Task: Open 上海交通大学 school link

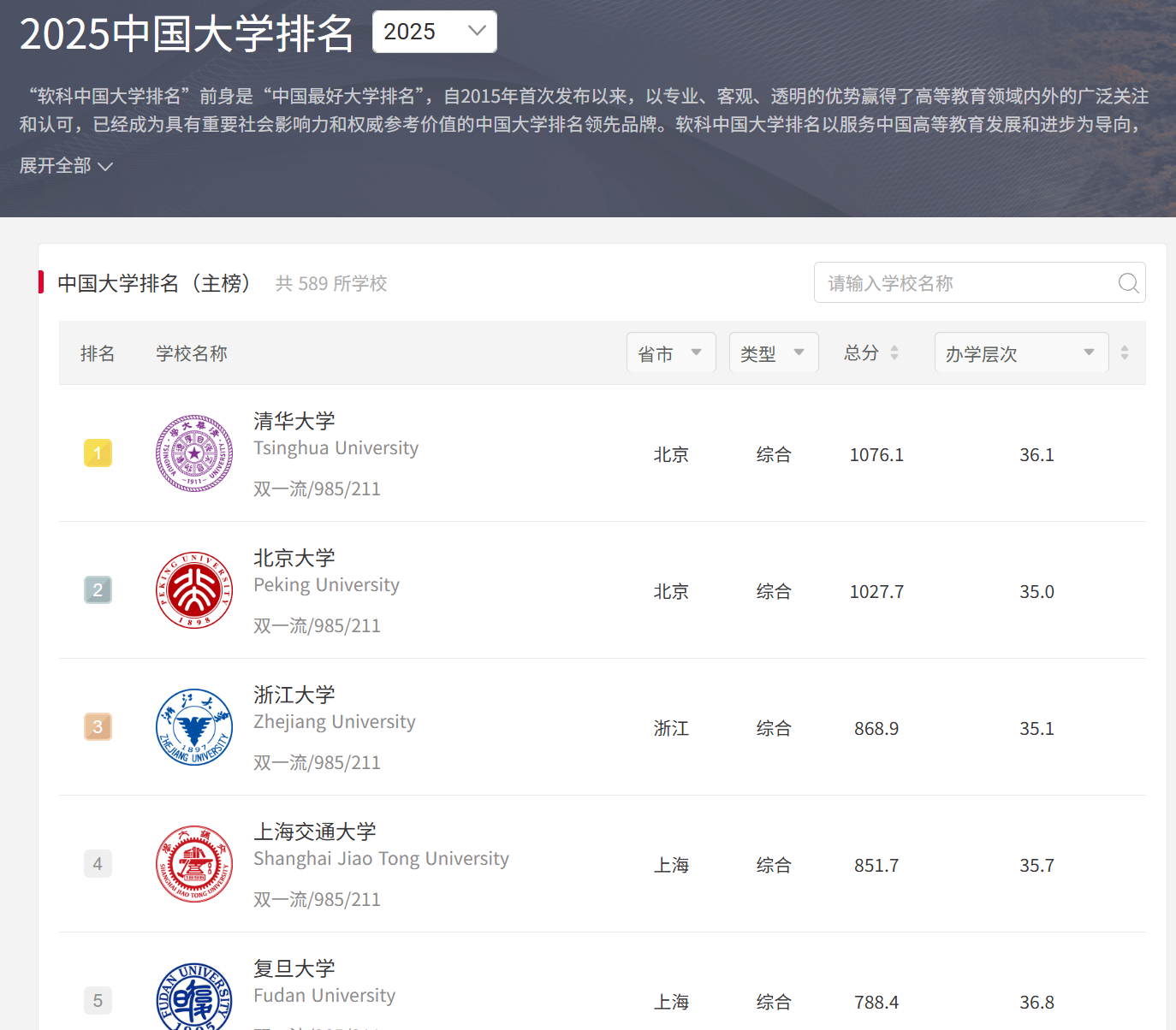Action: pos(315,832)
